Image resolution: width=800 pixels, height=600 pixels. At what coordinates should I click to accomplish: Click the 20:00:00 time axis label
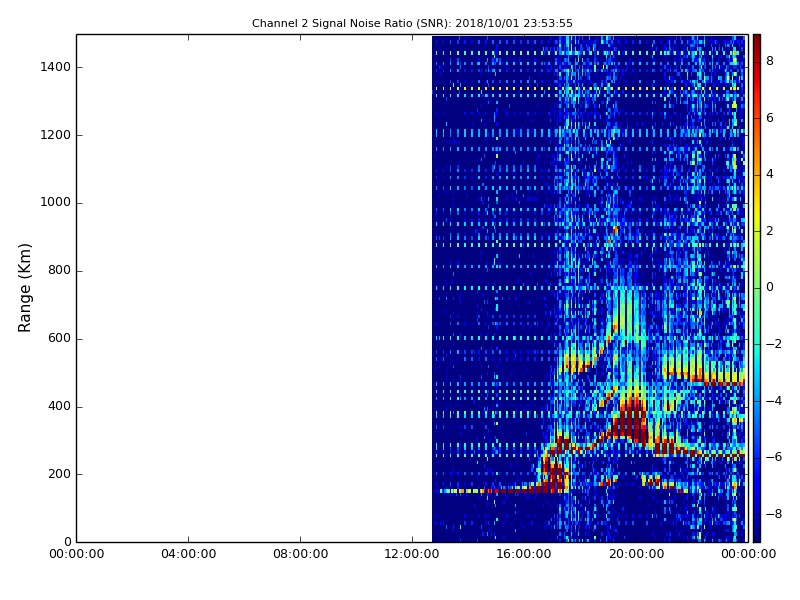[637, 554]
